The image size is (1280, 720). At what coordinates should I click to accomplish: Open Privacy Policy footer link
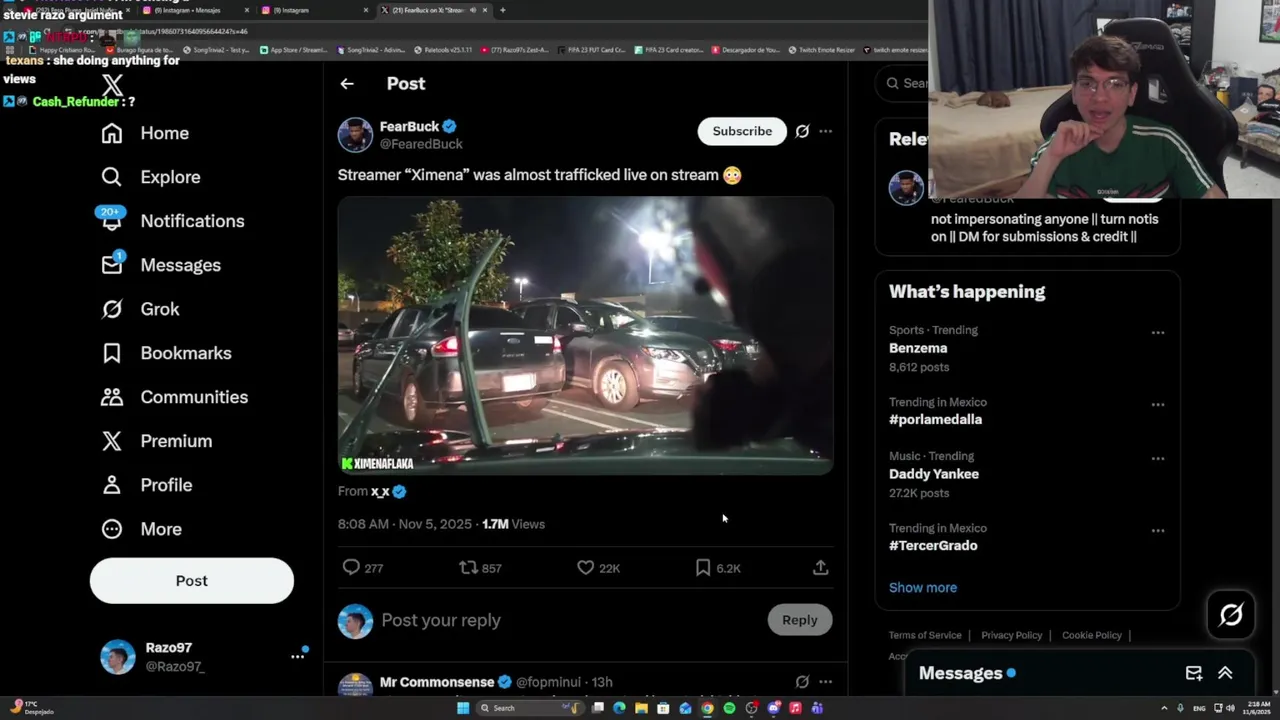click(x=1012, y=635)
